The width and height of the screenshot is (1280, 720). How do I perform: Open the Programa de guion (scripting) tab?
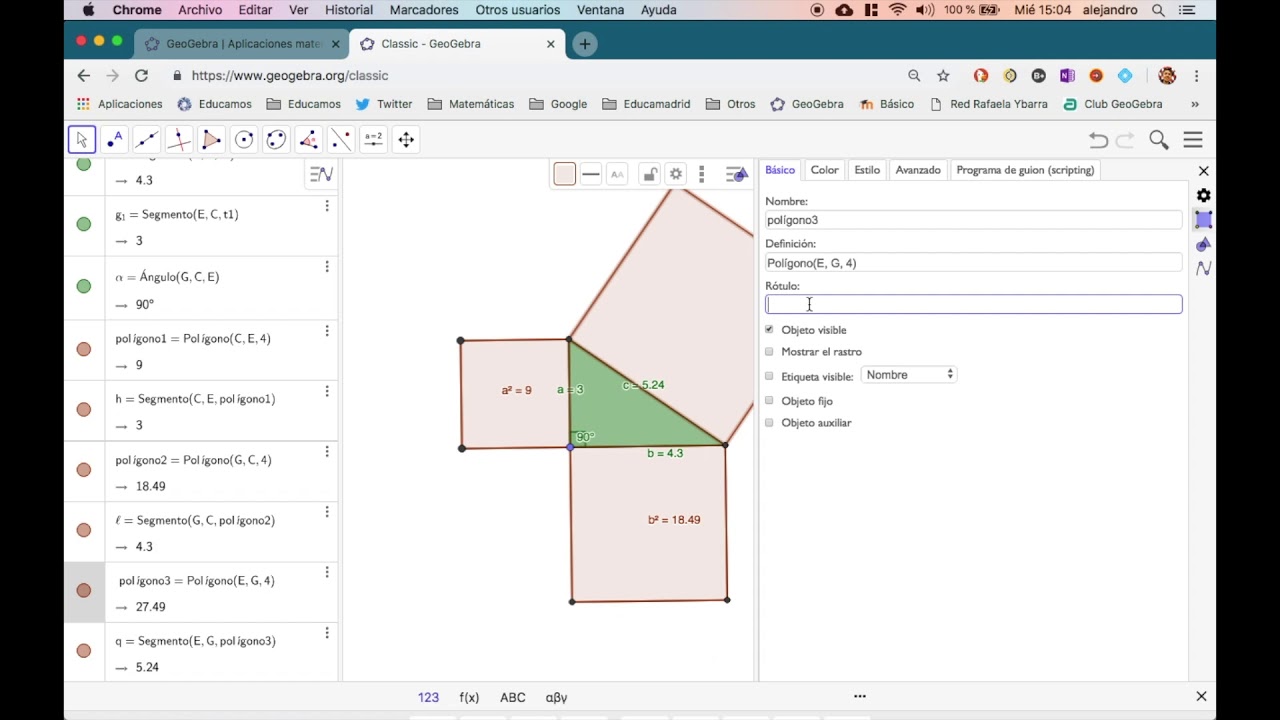[x=1025, y=170]
